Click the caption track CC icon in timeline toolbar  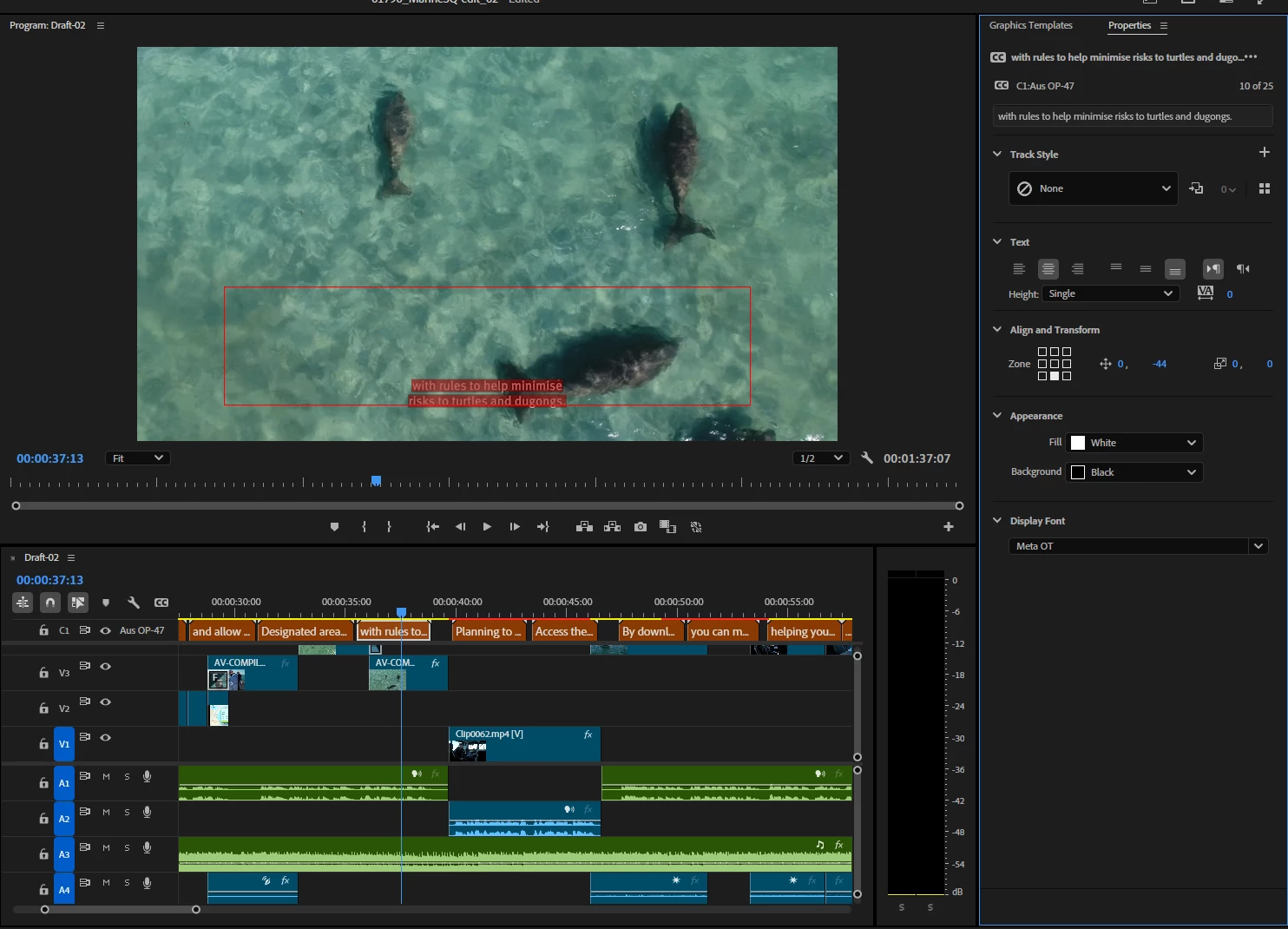(161, 603)
